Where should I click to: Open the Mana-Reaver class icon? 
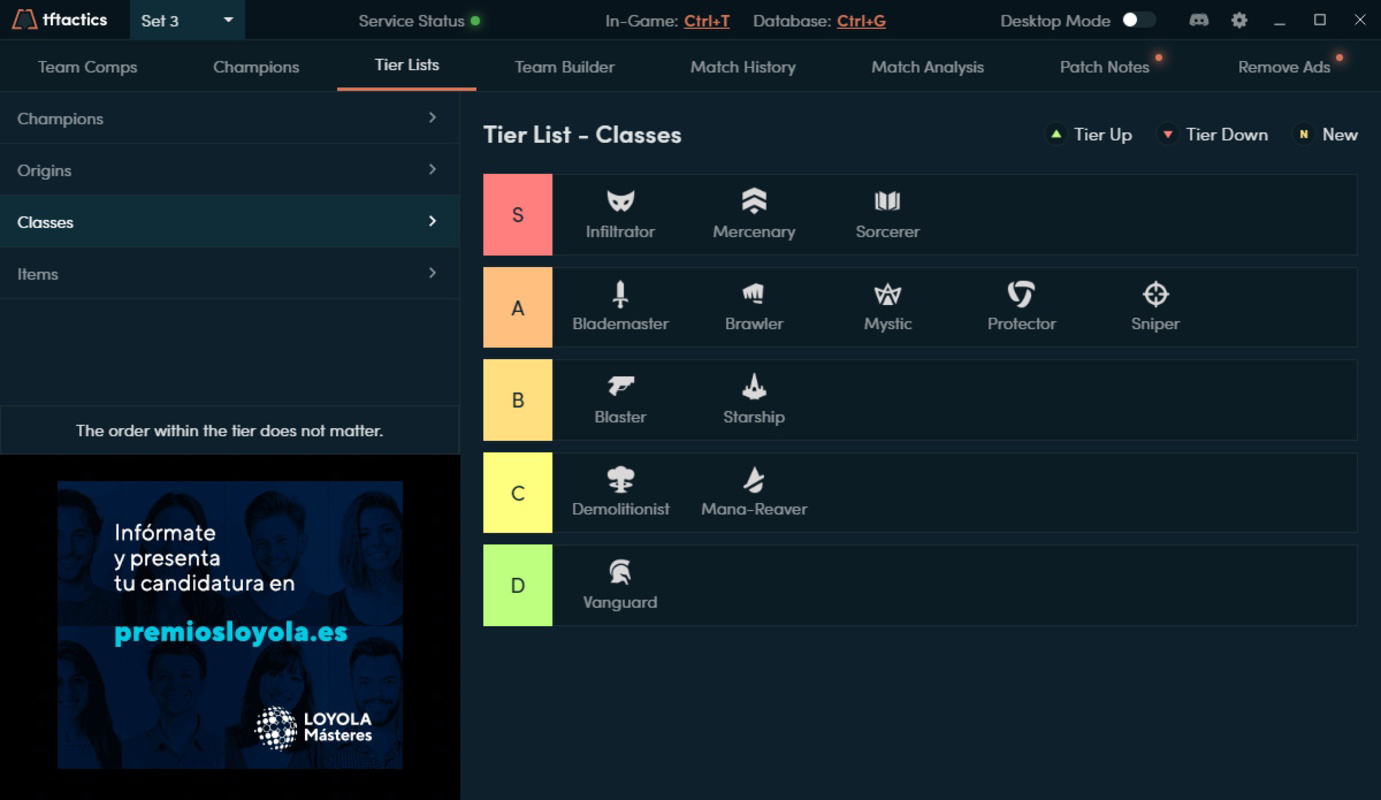[x=754, y=479]
